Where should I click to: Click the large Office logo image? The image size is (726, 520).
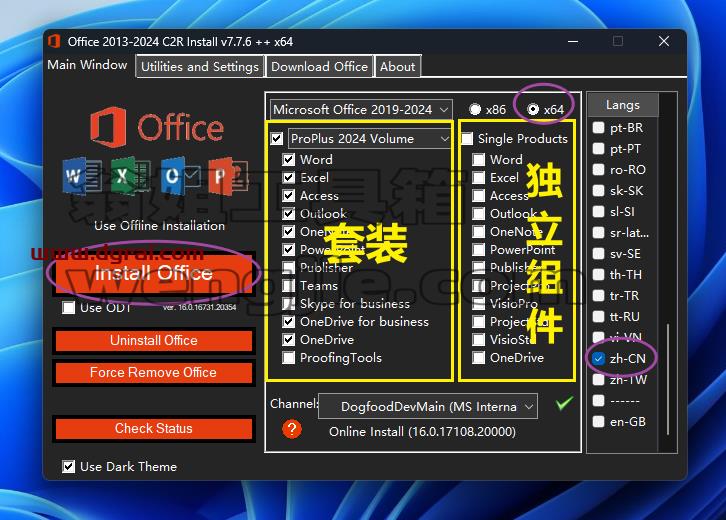point(156,127)
